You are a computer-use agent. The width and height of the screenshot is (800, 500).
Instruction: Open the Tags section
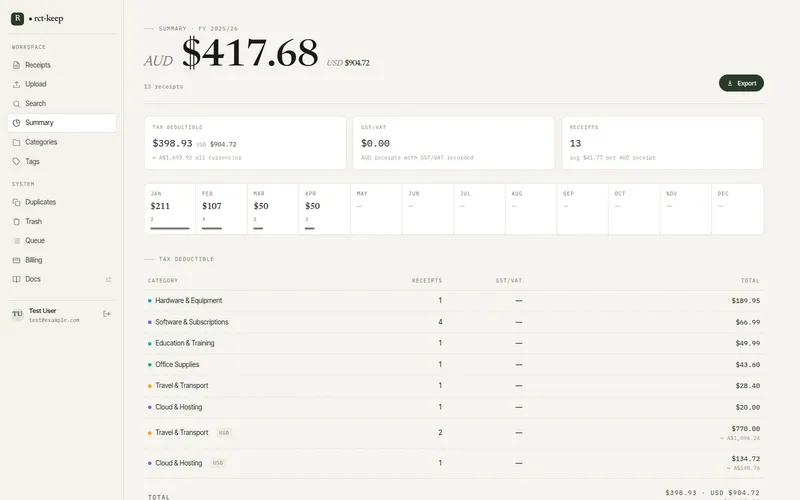pos(62,161)
